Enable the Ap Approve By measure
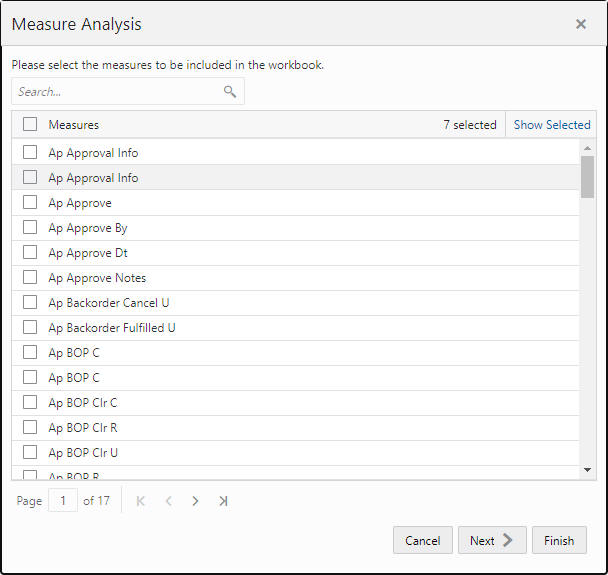The image size is (608, 575). [30, 228]
